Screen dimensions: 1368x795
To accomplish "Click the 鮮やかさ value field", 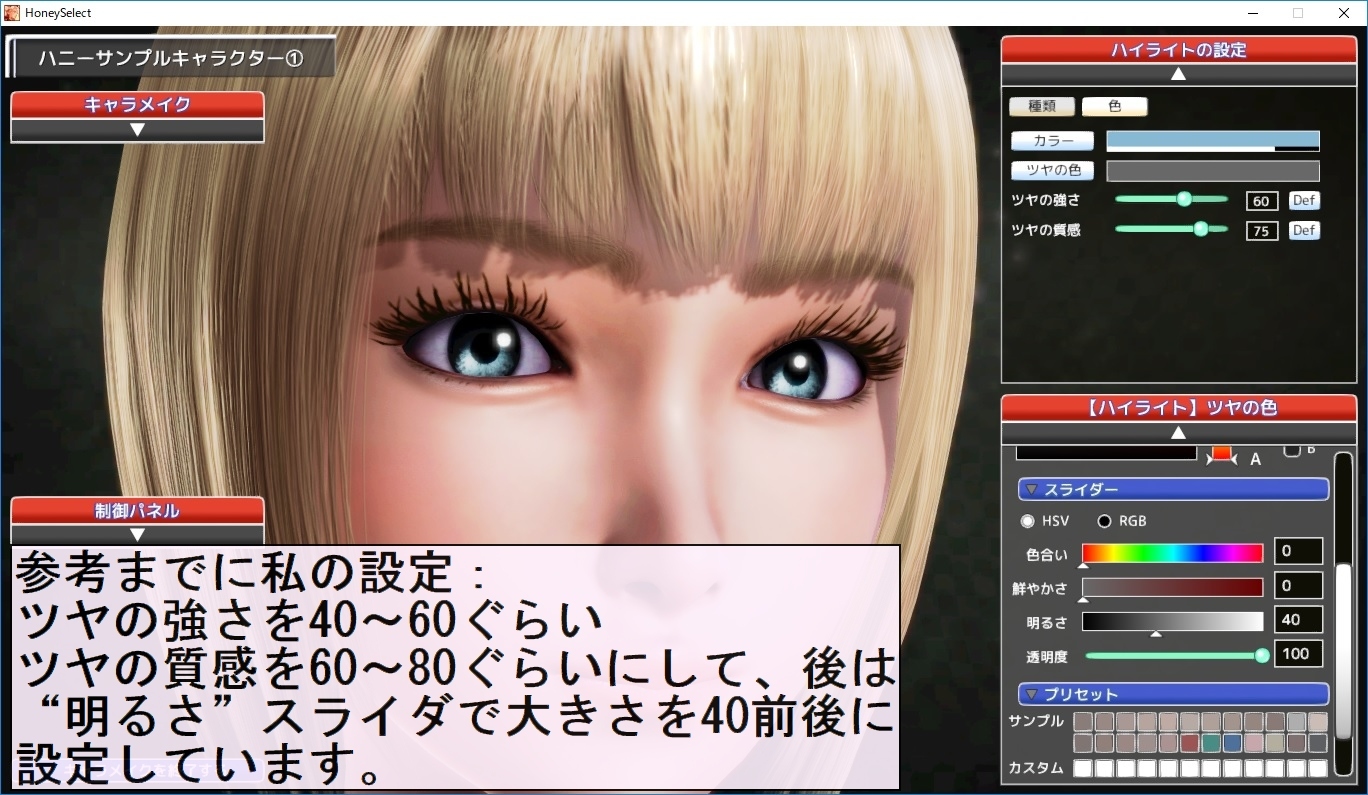I will tap(1298, 585).
